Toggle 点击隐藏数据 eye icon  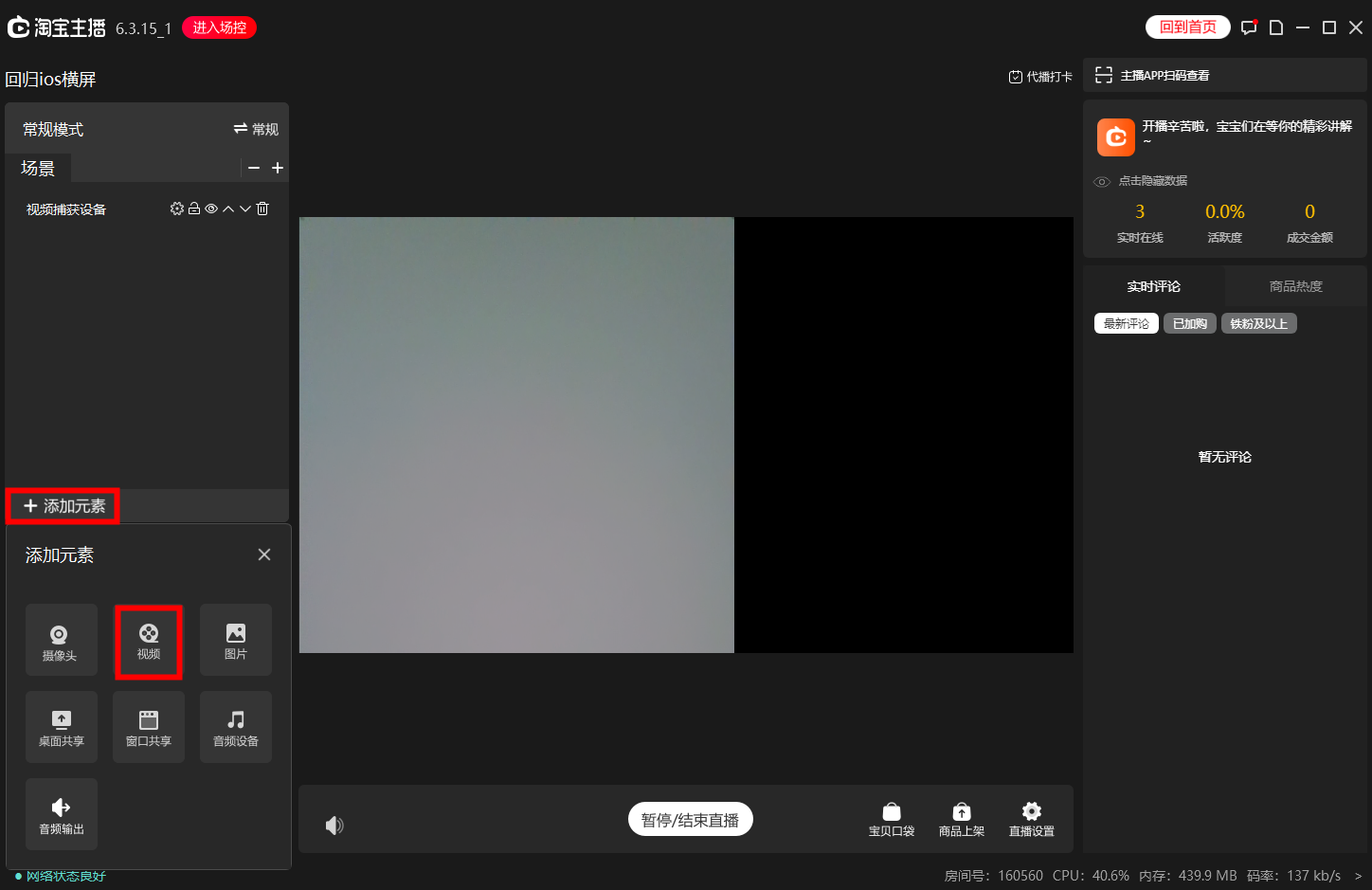(x=1102, y=181)
